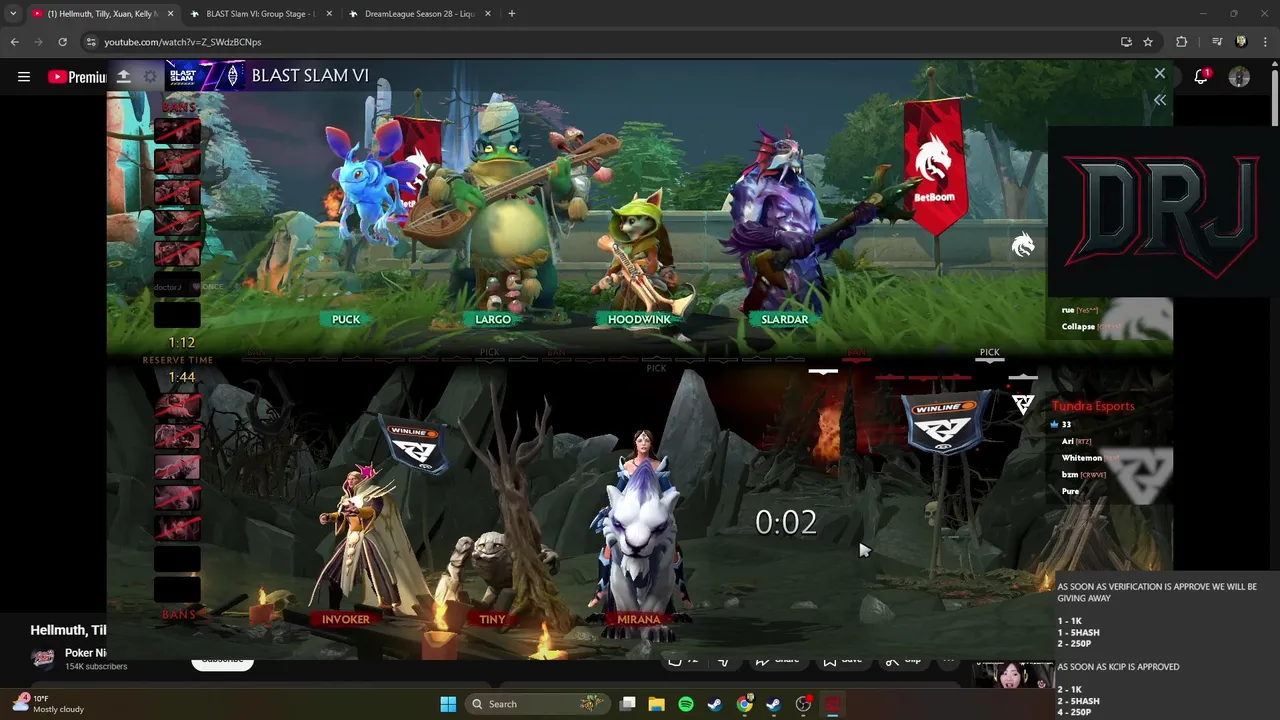Open the Windows Start menu
The image size is (1280, 720).
tap(448, 704)
